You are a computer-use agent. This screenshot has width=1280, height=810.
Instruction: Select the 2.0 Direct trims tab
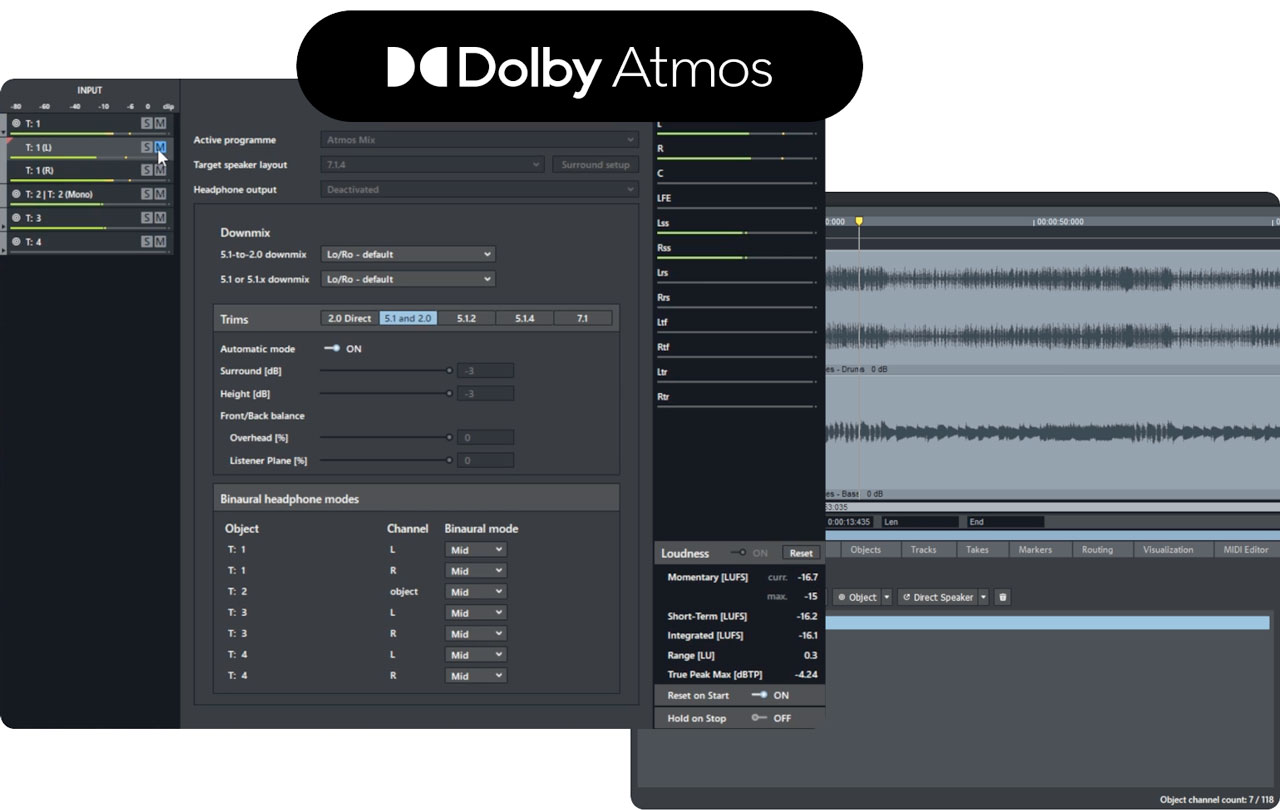[349, 318]
